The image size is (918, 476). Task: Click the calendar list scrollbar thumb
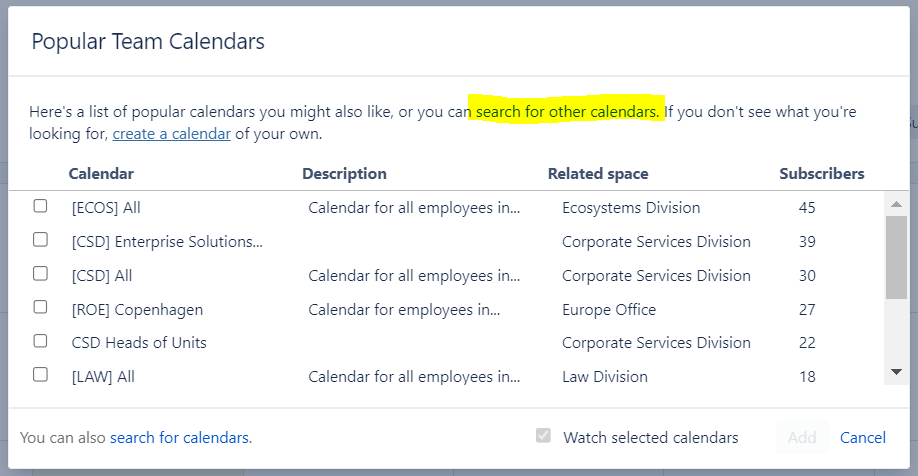[896, 258]
